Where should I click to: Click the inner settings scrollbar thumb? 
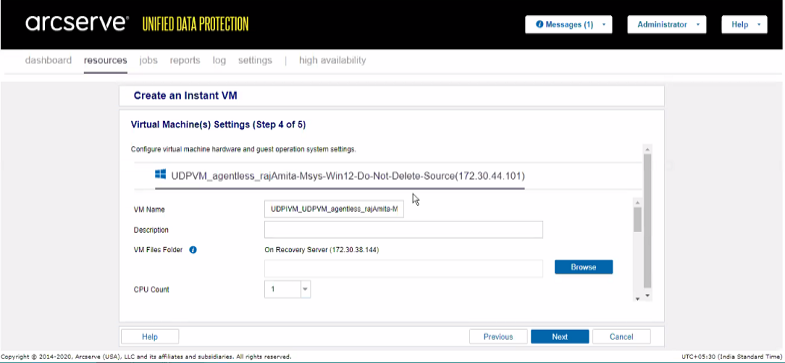click(x=637, y=219)
